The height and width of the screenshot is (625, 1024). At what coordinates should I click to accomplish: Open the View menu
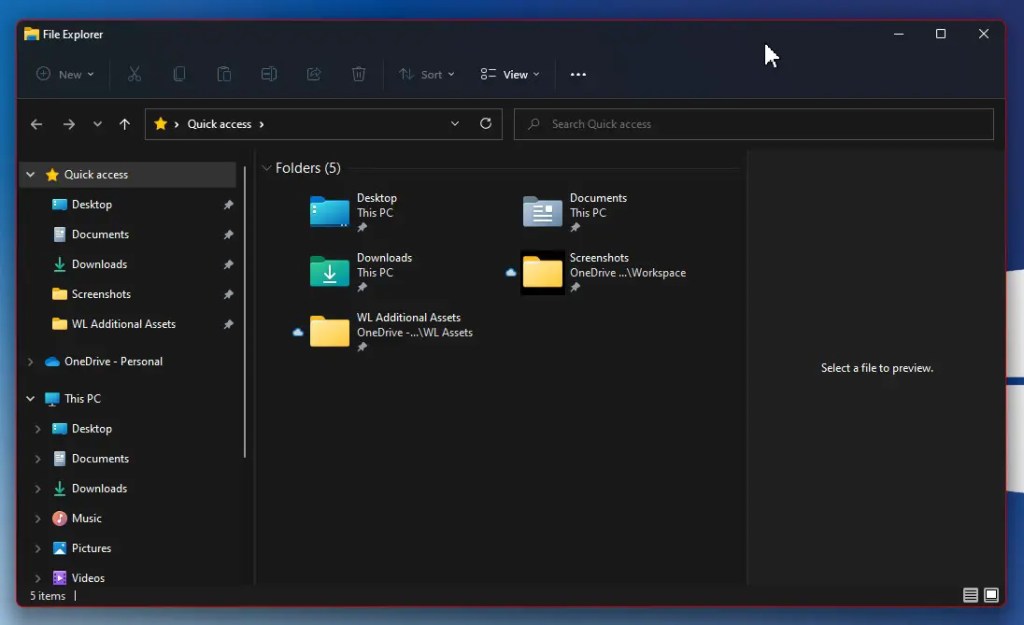509,74
